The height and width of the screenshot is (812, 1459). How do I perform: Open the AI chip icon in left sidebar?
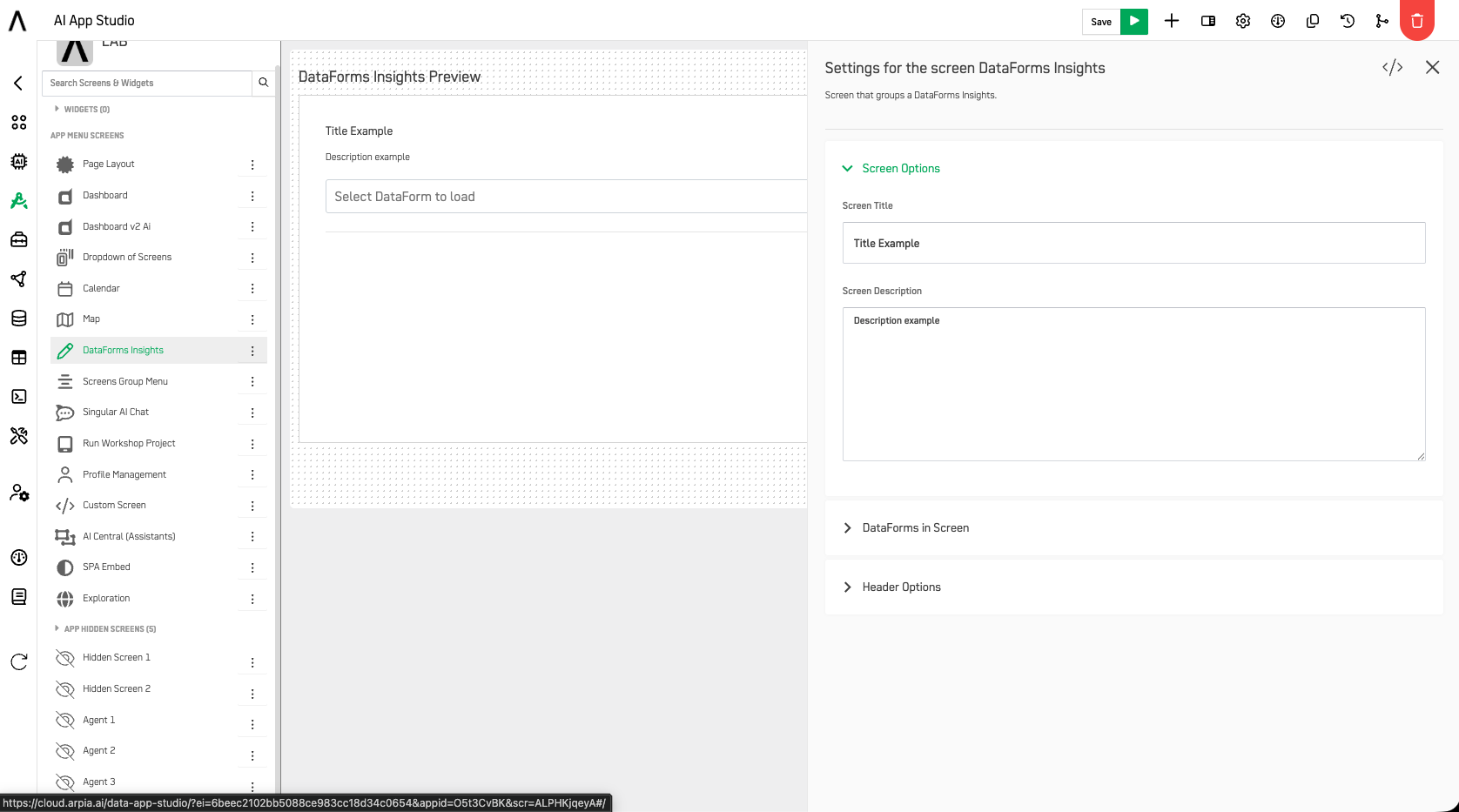click(x=18, y=161)
